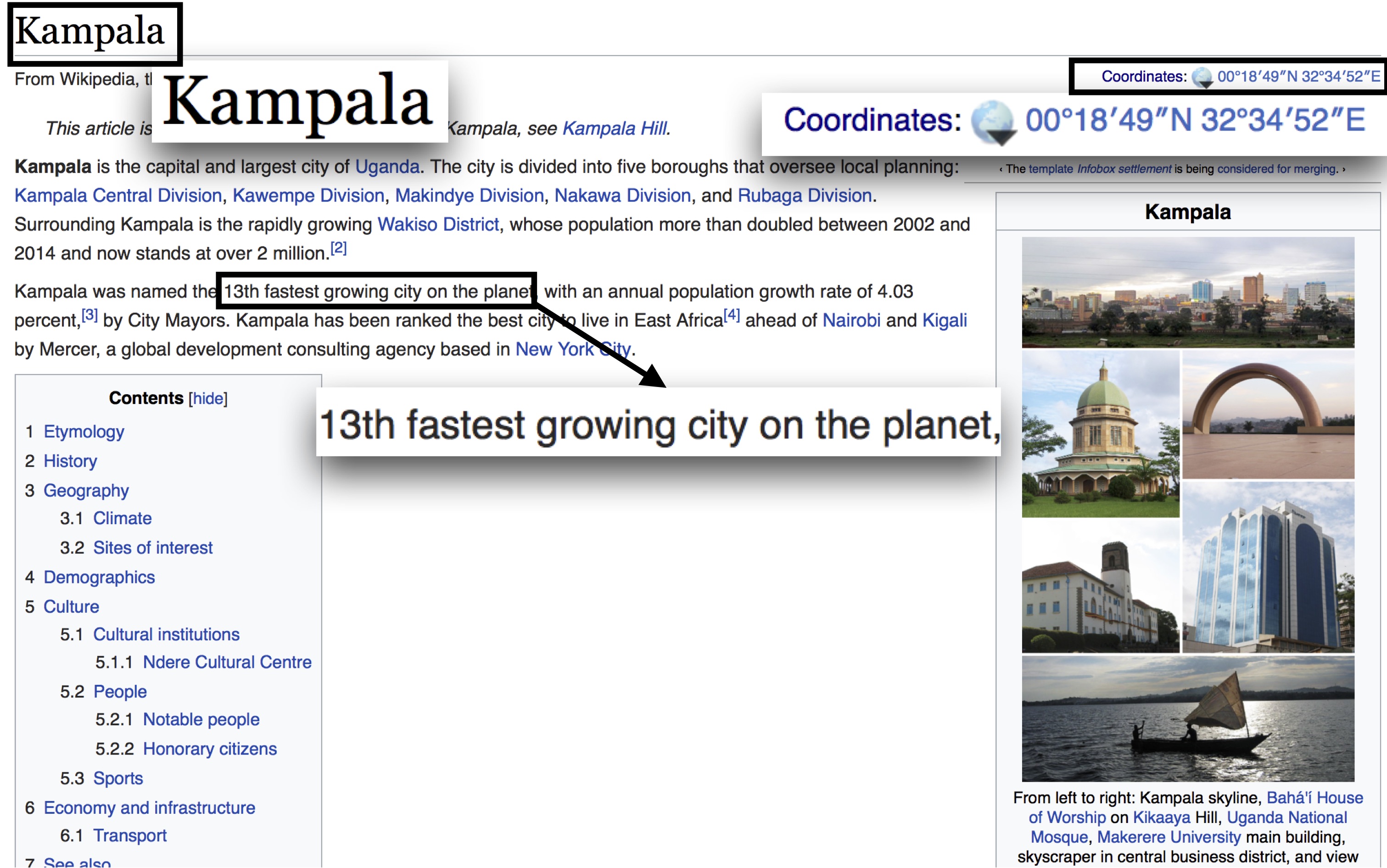Open the Kampala Hill disambiguation link

[615, 128]
